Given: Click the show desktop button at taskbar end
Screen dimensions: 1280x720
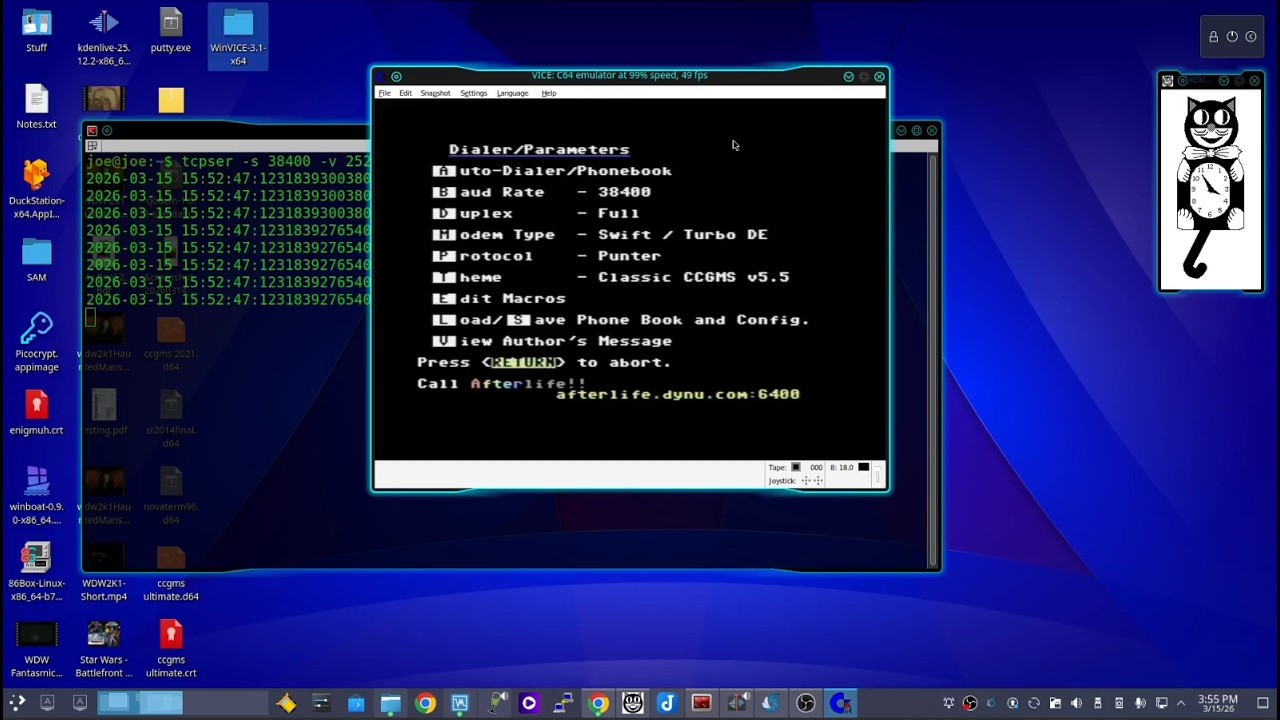Looking at the screenshot, I should click(1262, 703).
